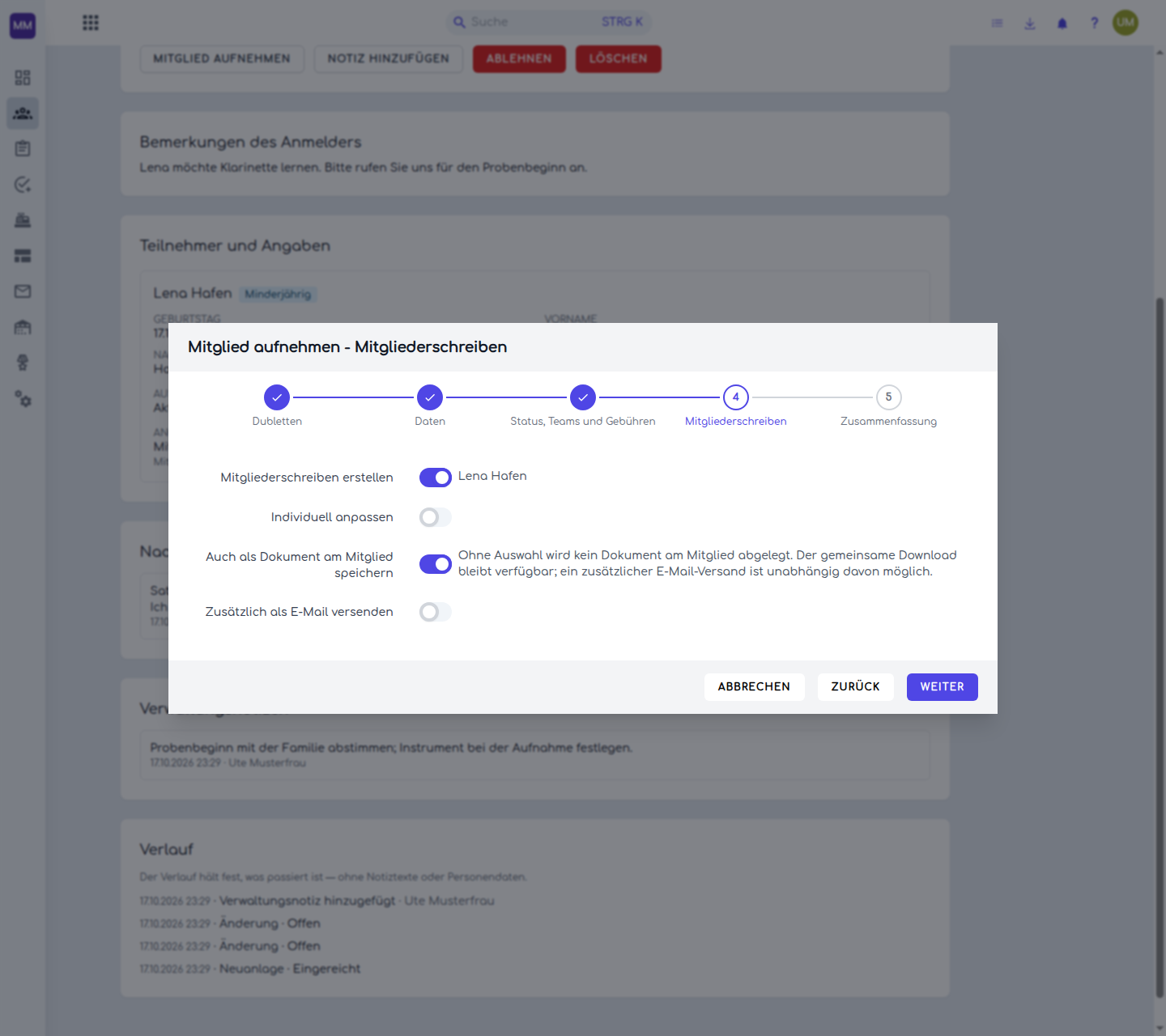Open notifications bell
This screenshot has height=1036, width=1166.
click(x=1062, y=23)
